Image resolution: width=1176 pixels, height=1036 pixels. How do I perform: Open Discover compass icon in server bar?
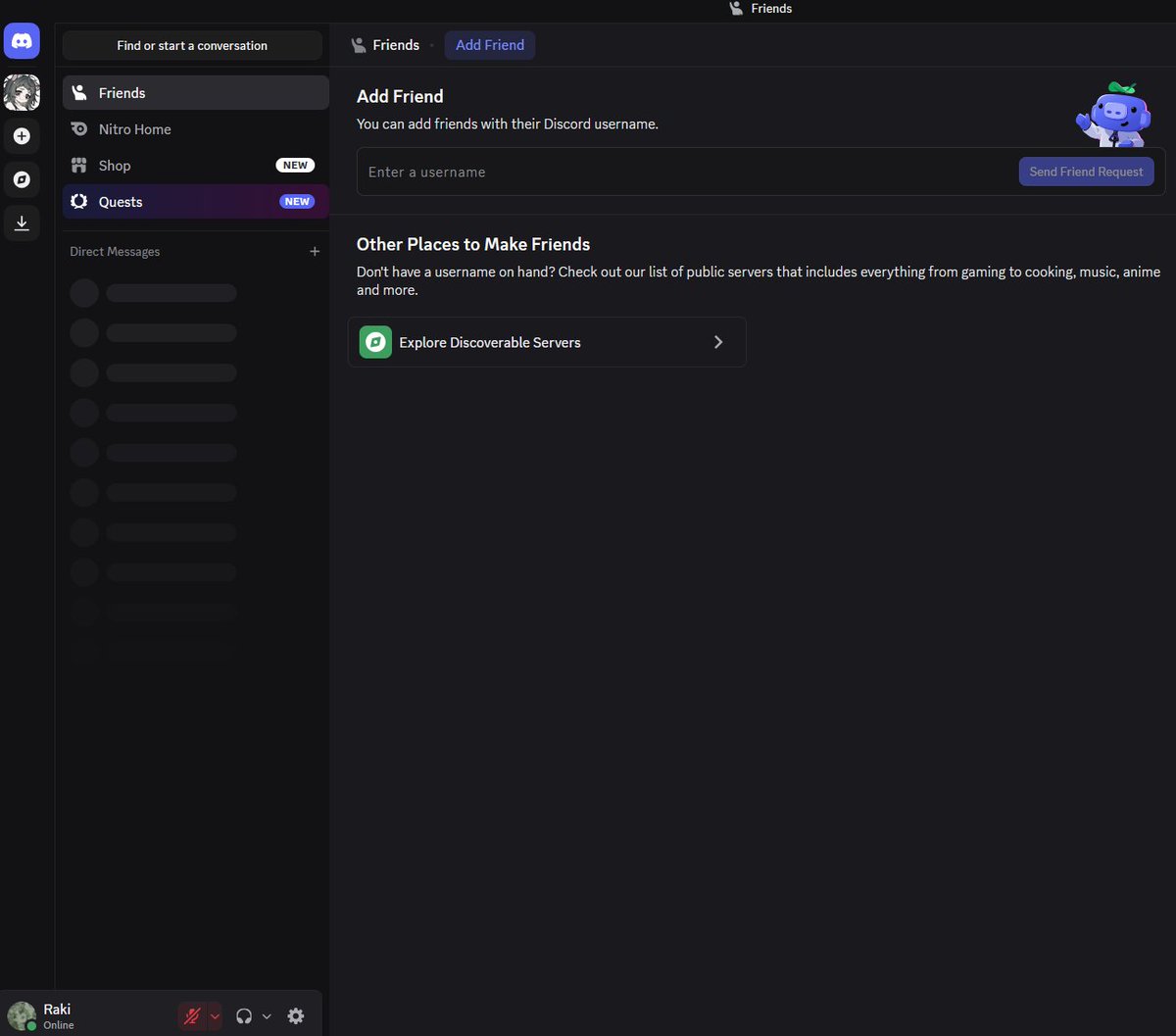pos(22,180)
